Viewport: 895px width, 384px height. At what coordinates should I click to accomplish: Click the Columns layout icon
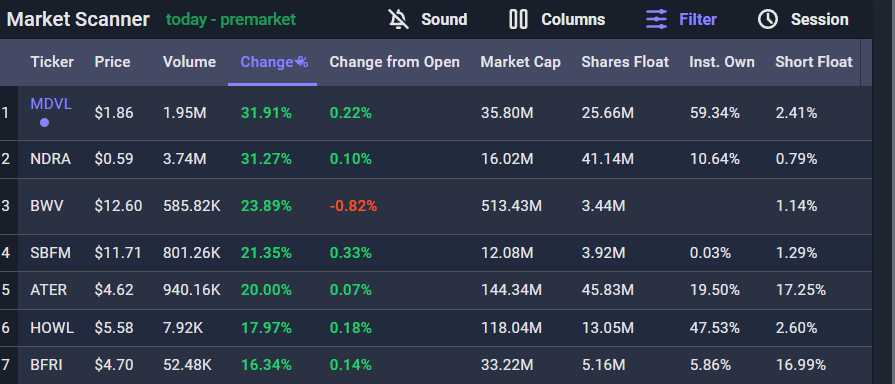pos(518,19)
